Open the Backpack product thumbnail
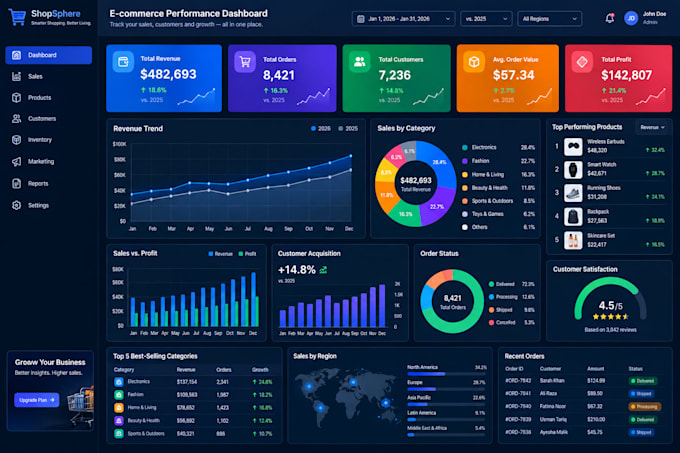The image size is (680, 453). 573,217
